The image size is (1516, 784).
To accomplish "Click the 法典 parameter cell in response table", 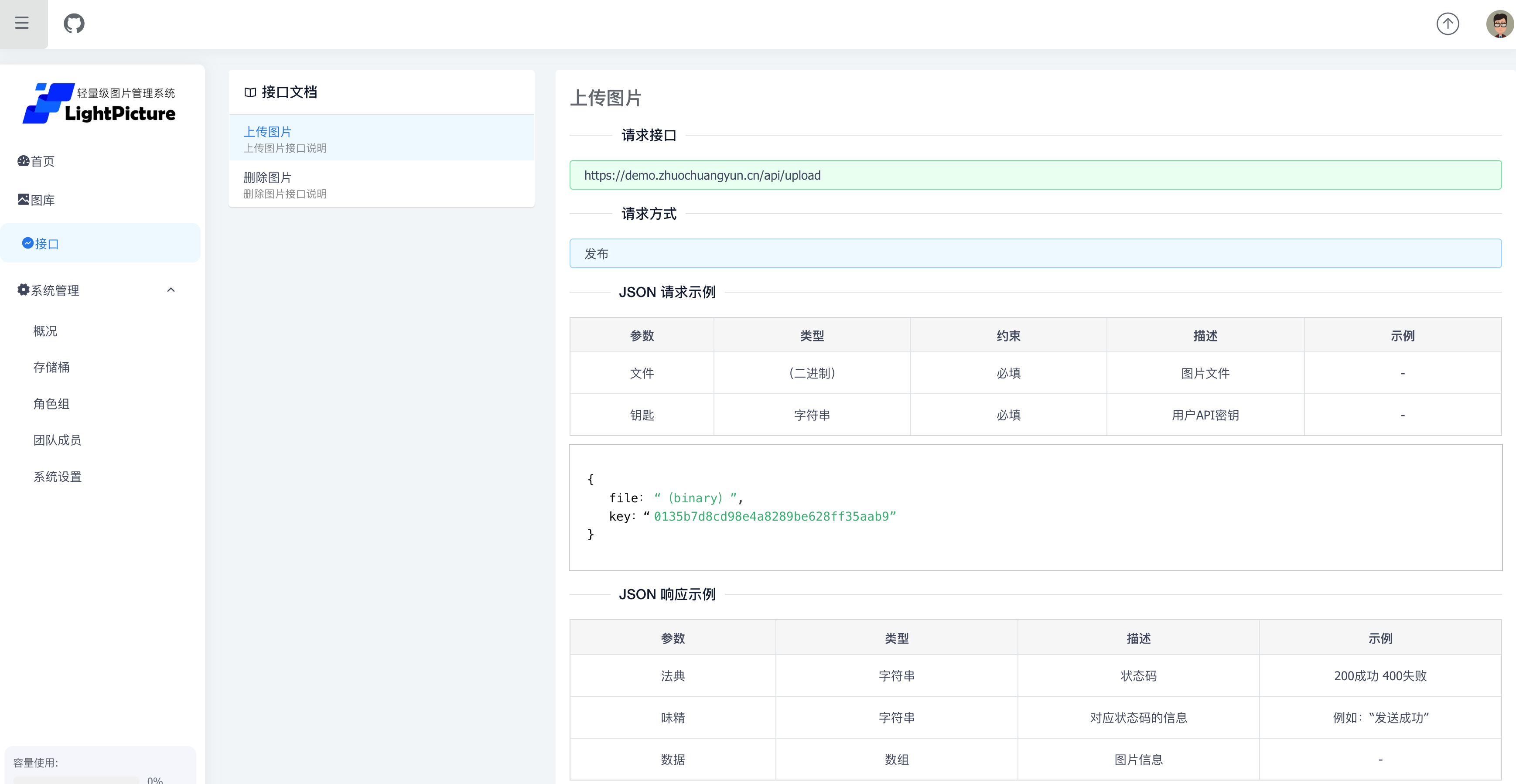I will point(673,676).
